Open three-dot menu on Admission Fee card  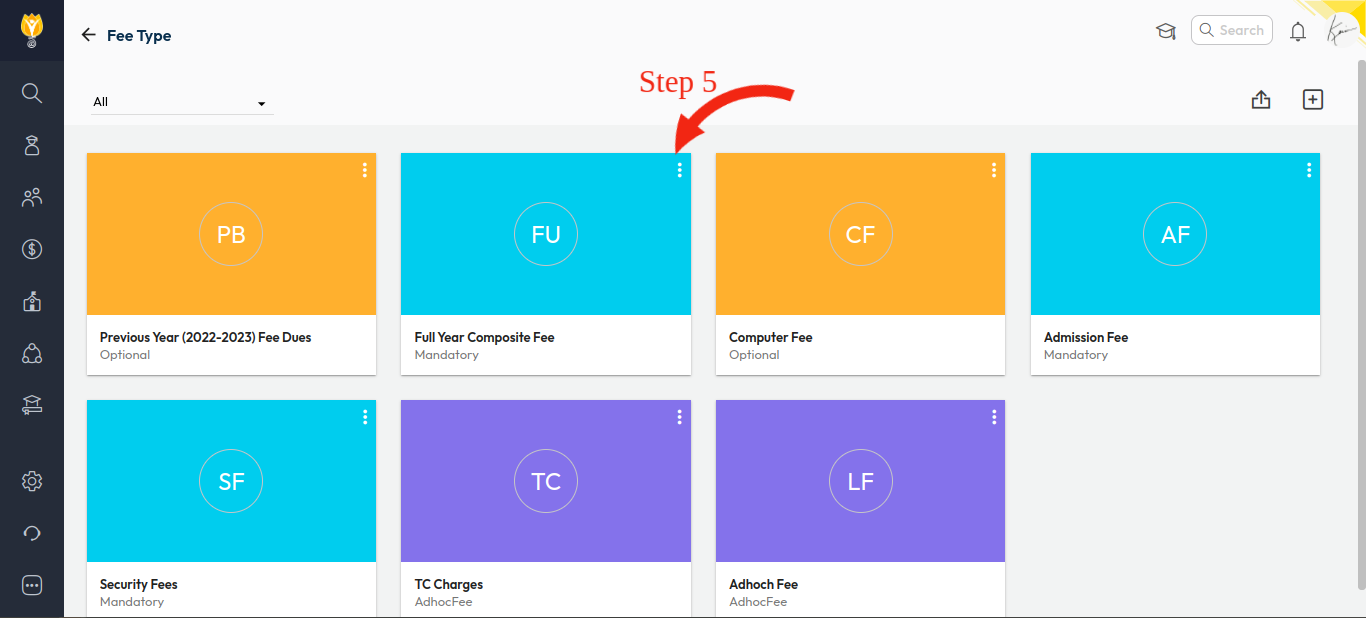[1309, 170]
